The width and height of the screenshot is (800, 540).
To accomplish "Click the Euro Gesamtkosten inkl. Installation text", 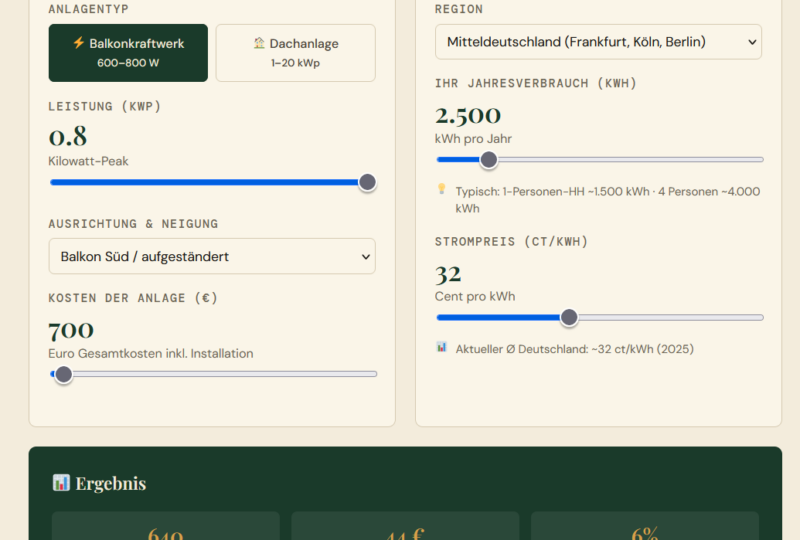I will [x=151, y=354].
